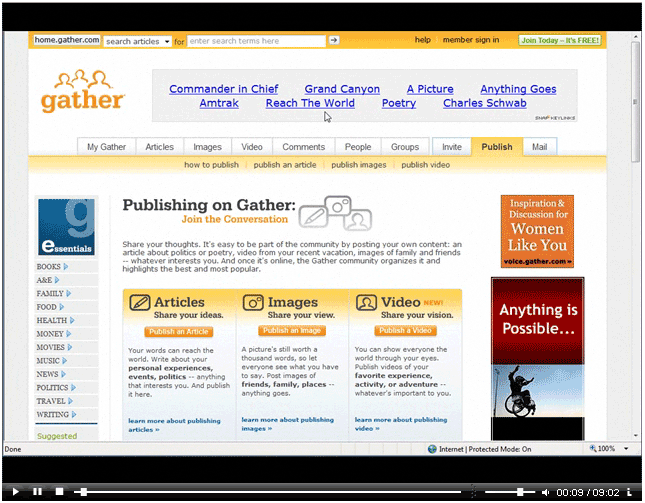
Task: Click the Video person icon
Action: tap(366, 303)
